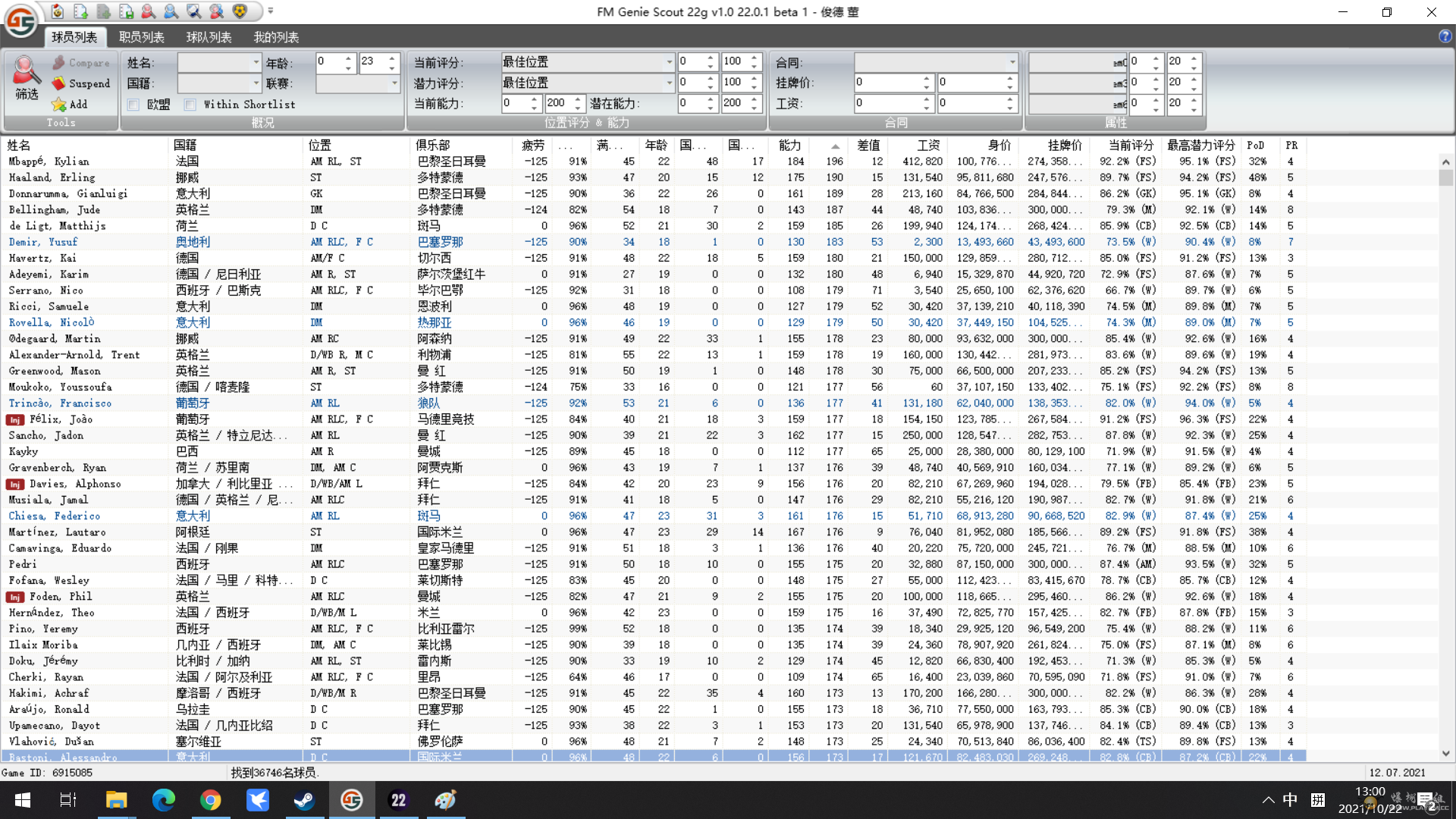The height and width of the screenshot is (819, 1456).
Task: Expand the 姓名 name dropdown
Action: tap(256, 63)
